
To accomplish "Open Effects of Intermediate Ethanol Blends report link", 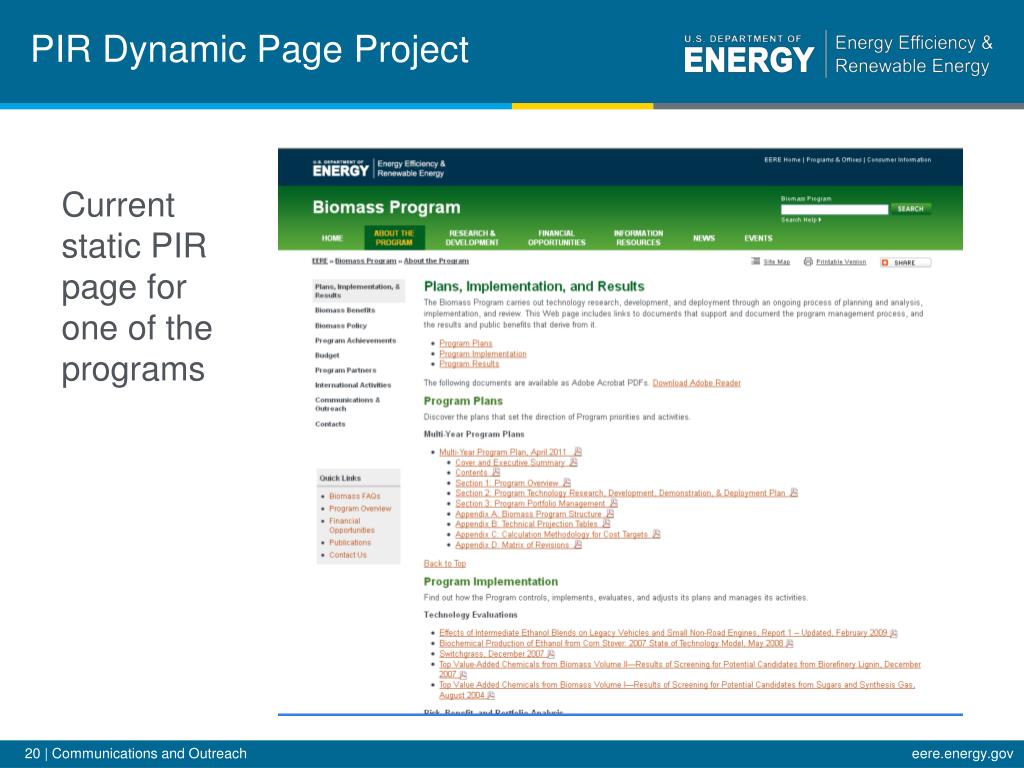I will (x=664, y=633).
